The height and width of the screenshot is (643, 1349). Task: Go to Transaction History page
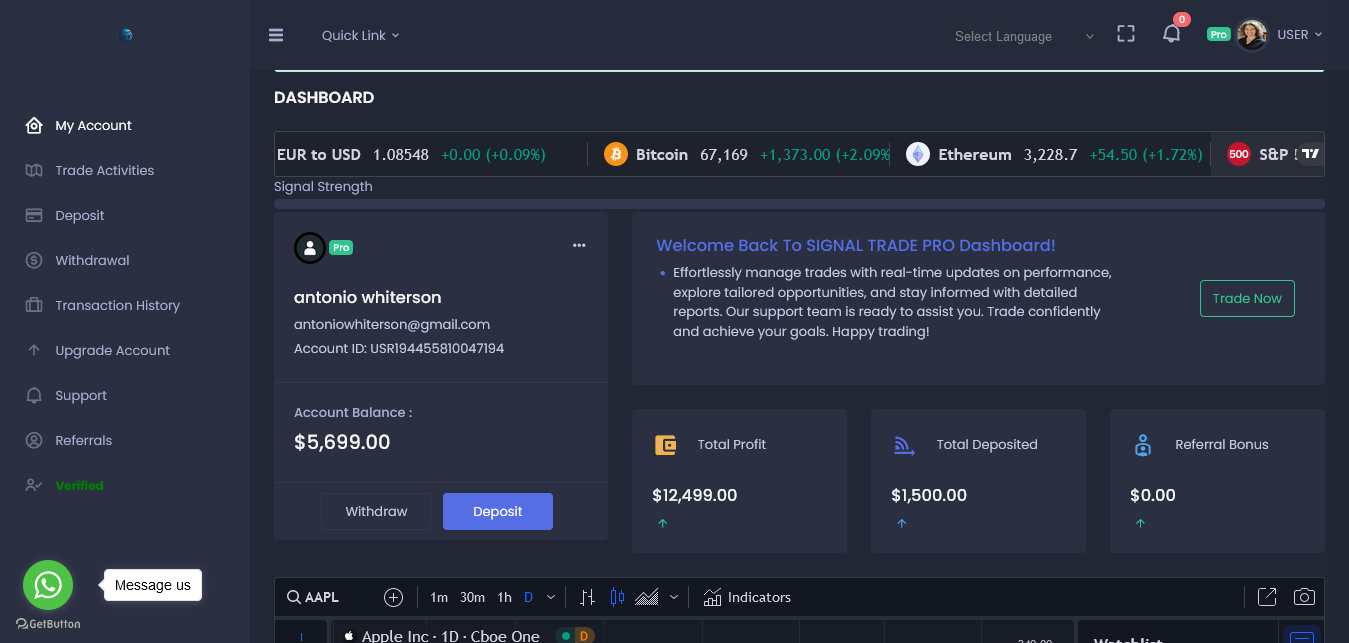(x=117, y=305)
